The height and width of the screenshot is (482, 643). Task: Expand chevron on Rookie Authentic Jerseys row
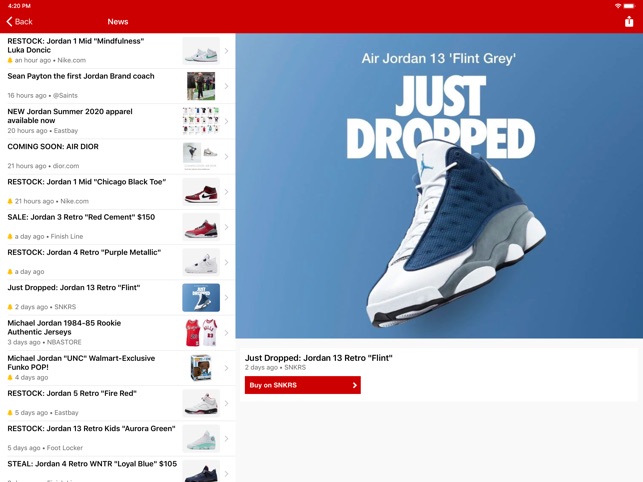[226, 332]
